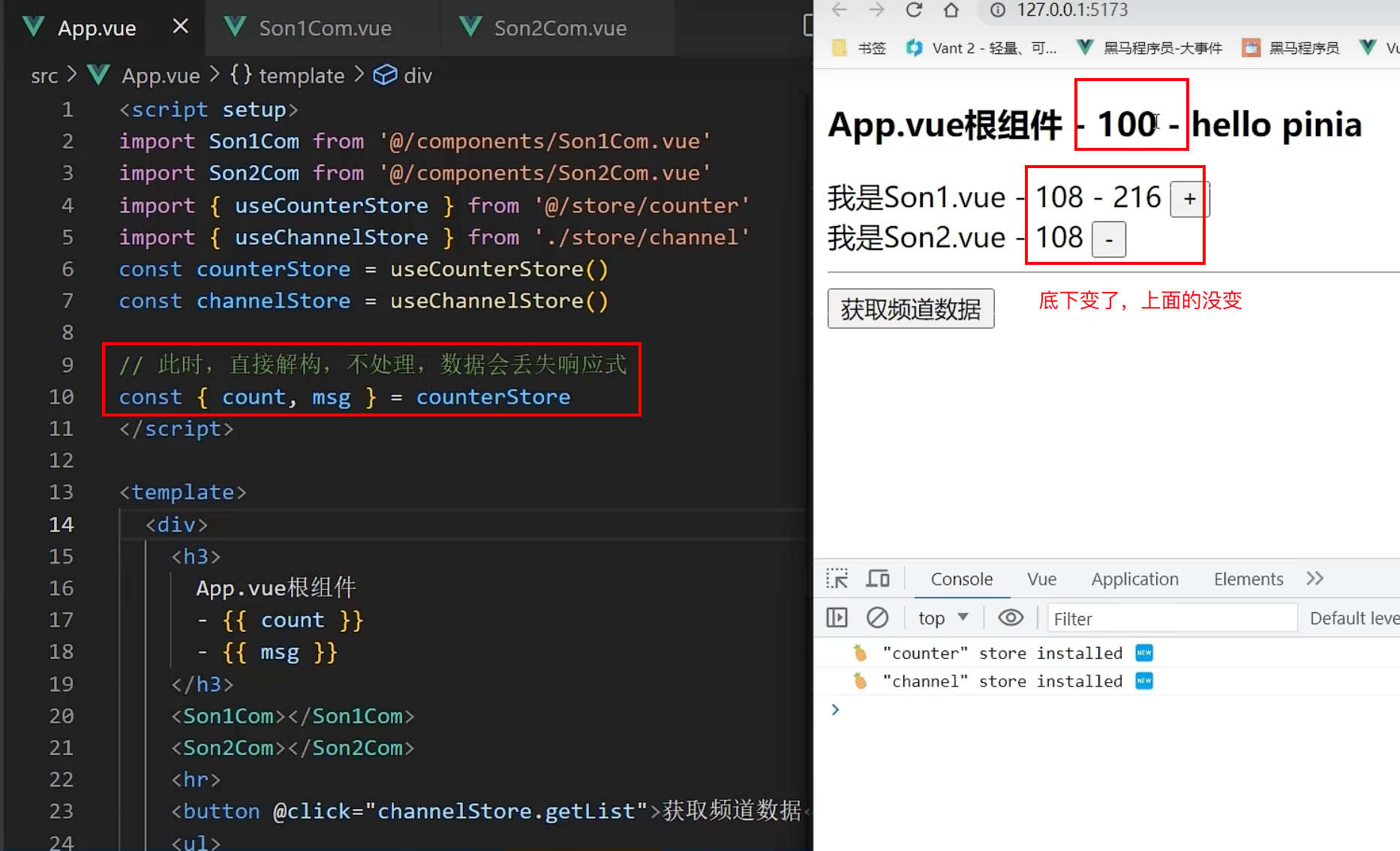Image resolution: width=1400 pixels, height=851 pixels.
Task: Click the console prompt arrow
Action: point(835,709)
